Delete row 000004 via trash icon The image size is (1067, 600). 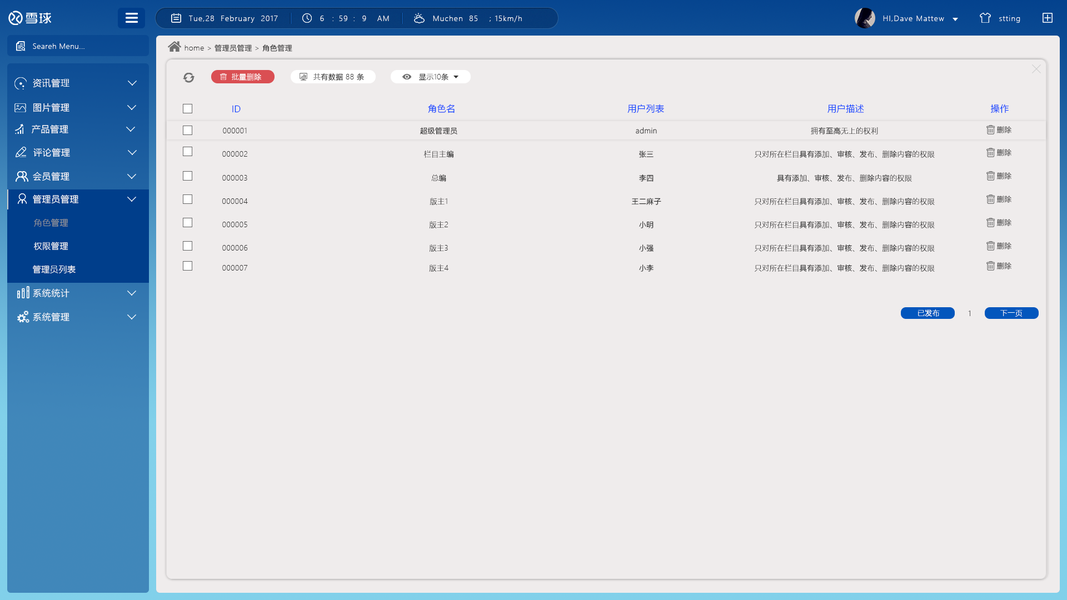coord(990,199)
